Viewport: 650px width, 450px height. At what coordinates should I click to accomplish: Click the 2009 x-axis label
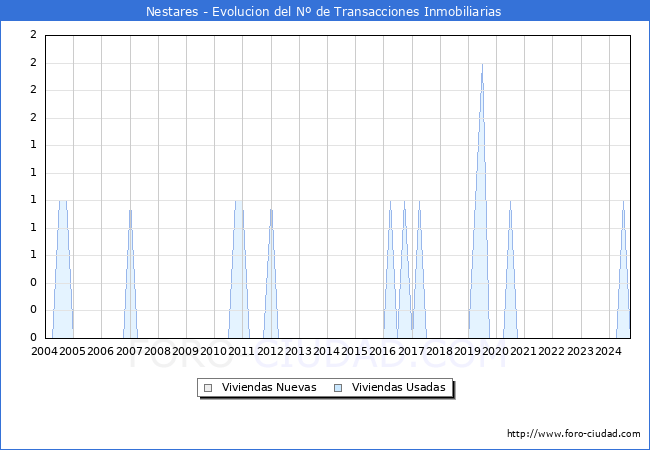coord(185,351)
